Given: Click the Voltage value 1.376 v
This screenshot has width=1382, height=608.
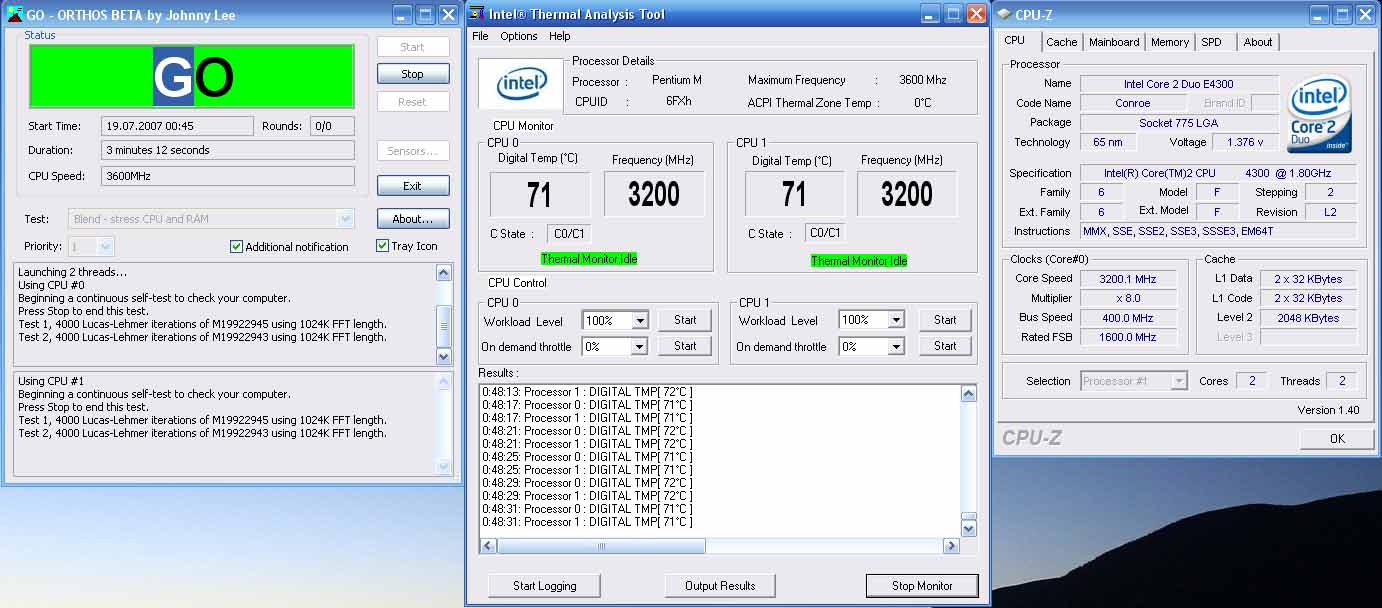Looking at the screenshot, I should [1246, 142].
